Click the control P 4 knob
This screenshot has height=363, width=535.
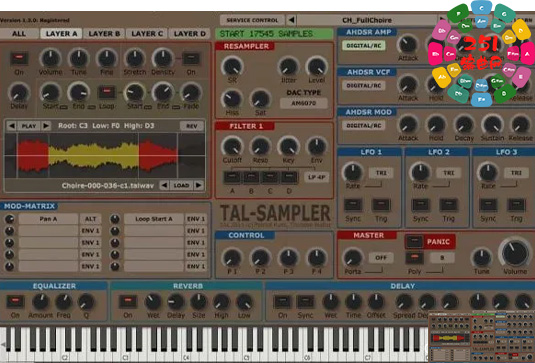[x=317, y=258]
